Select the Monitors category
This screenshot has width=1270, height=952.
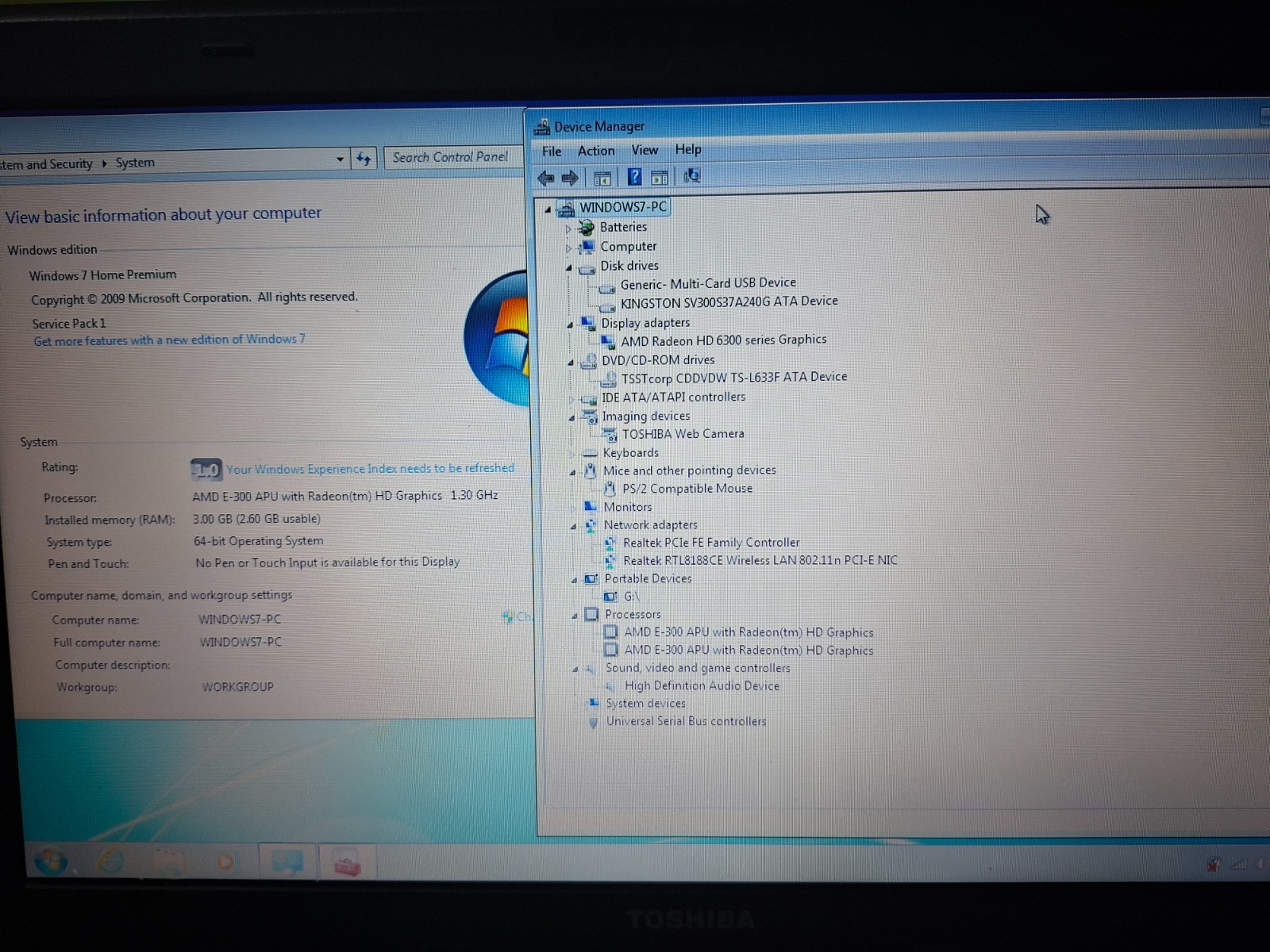click(x=627, y=507)
